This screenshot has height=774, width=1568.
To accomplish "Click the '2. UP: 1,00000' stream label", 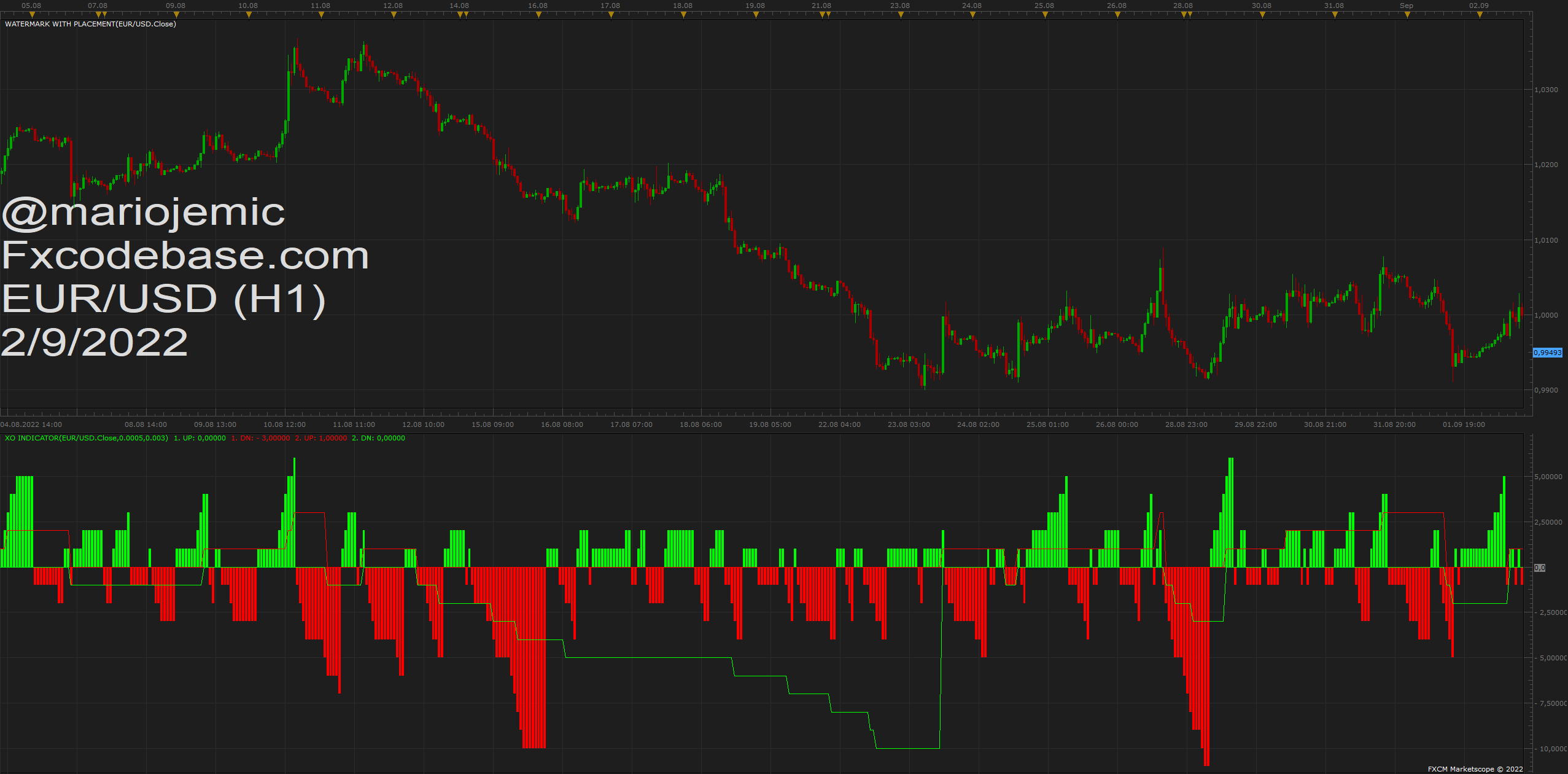I will click(x=321, y=438).
